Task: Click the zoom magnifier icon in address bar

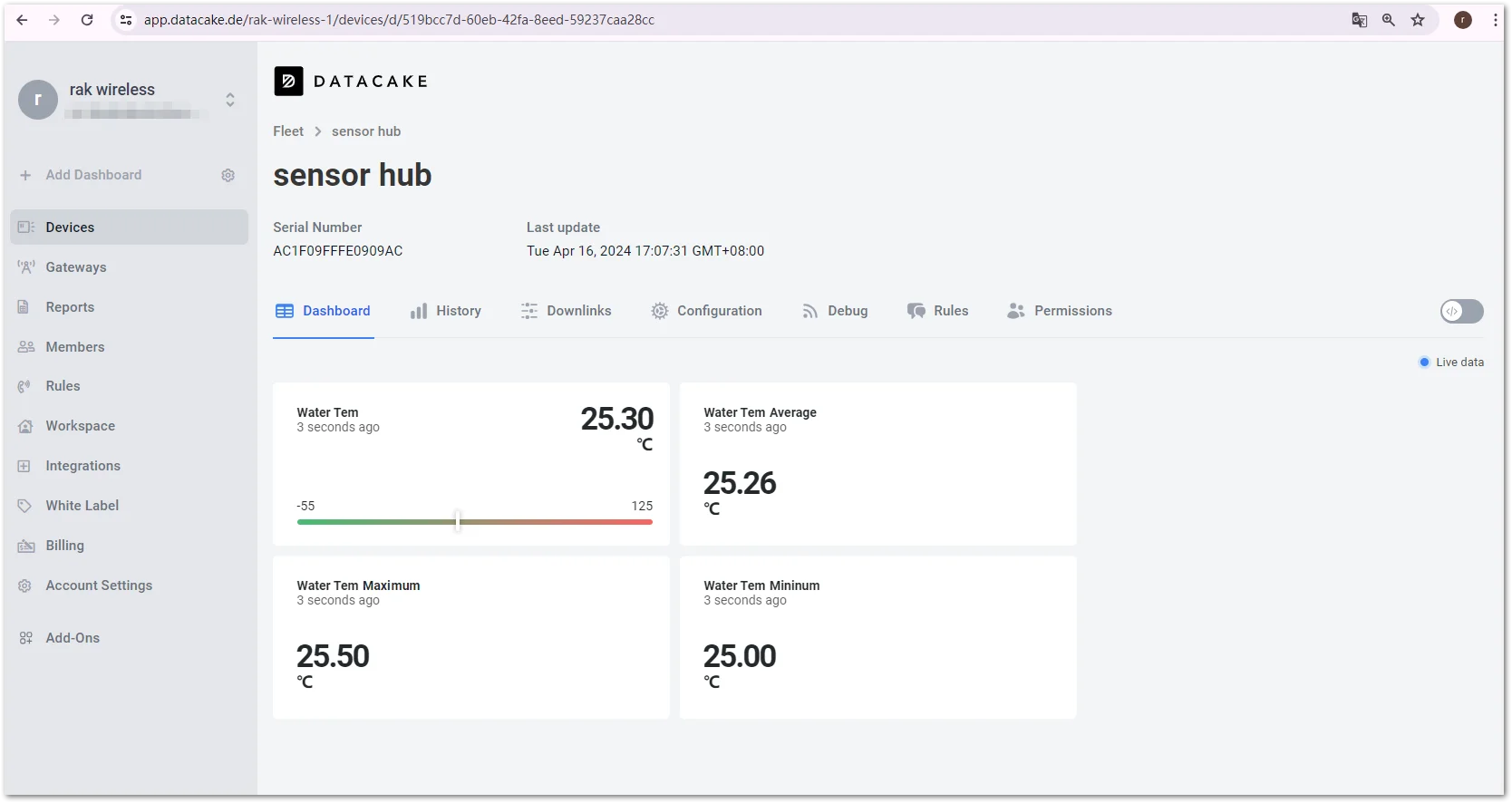Action: pyautogui.click(x=1389, y=20)
